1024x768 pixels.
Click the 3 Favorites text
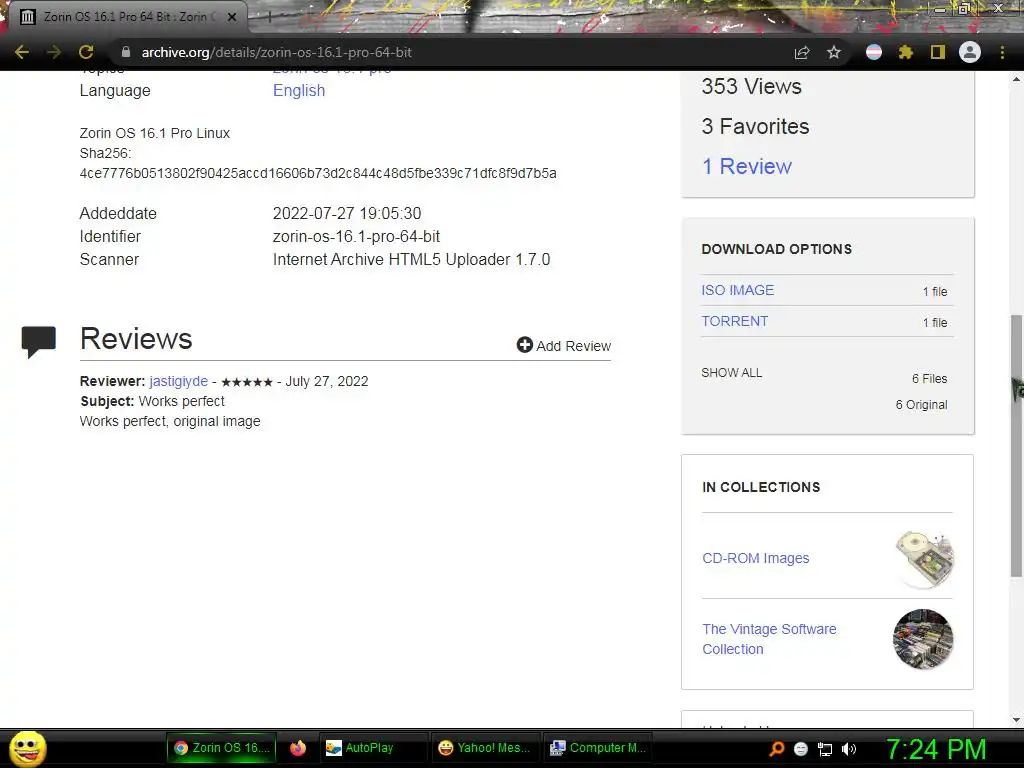(756, 126)
